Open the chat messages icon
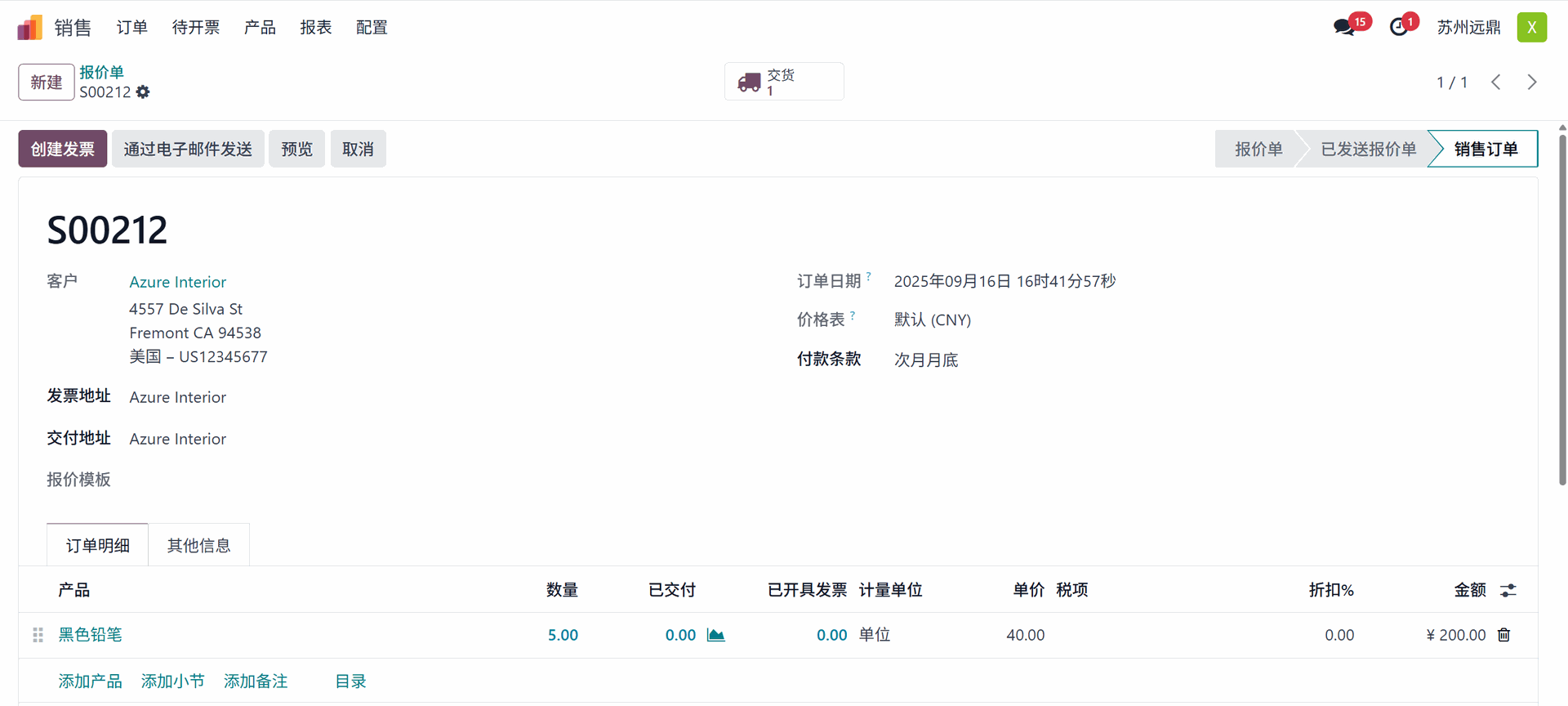Image resolution: width=1568 pixels, height=706 pixels. pos(1343,27)
